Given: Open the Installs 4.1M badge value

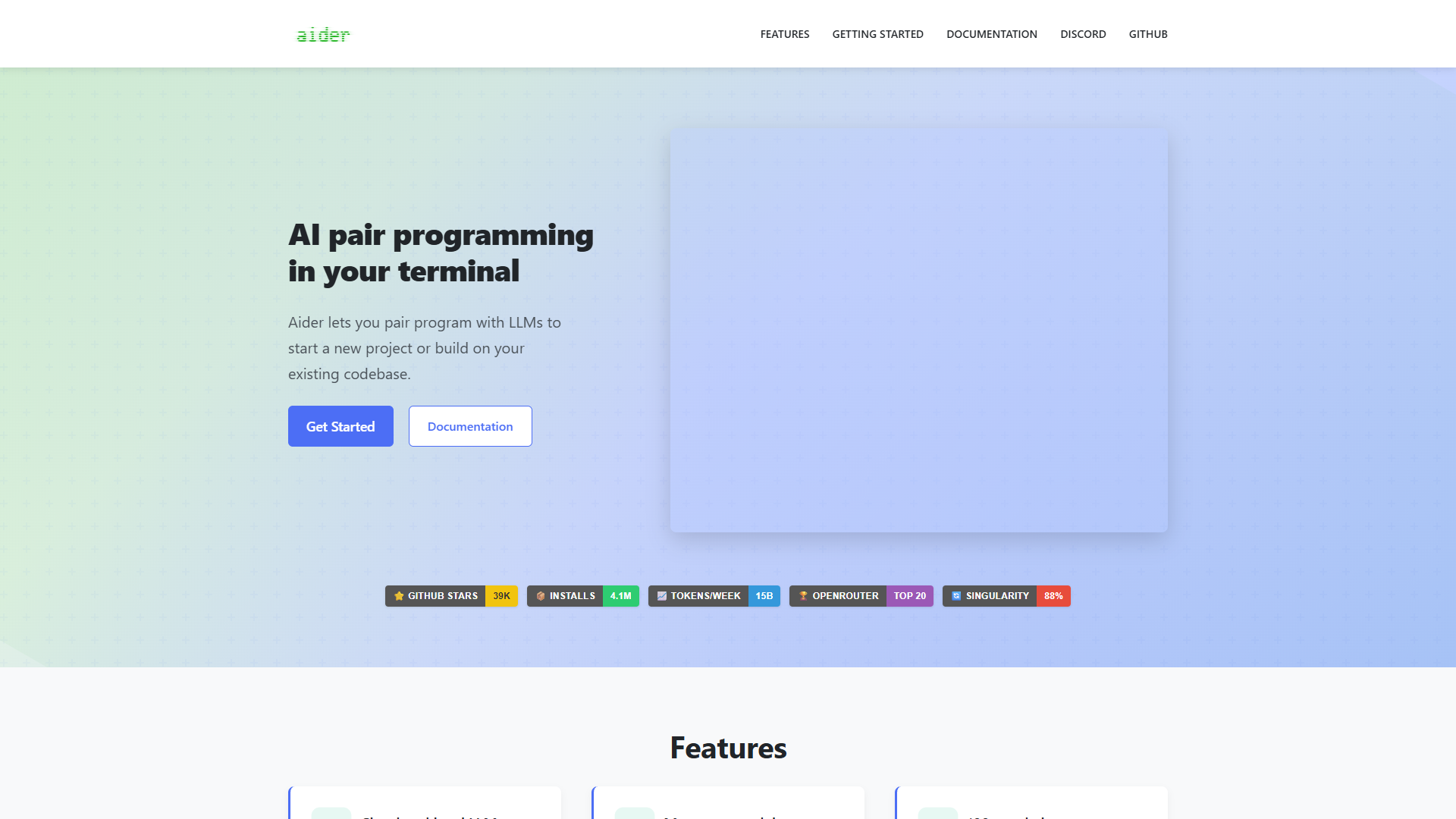Looking at the screenshot, I should pos(621,596).
